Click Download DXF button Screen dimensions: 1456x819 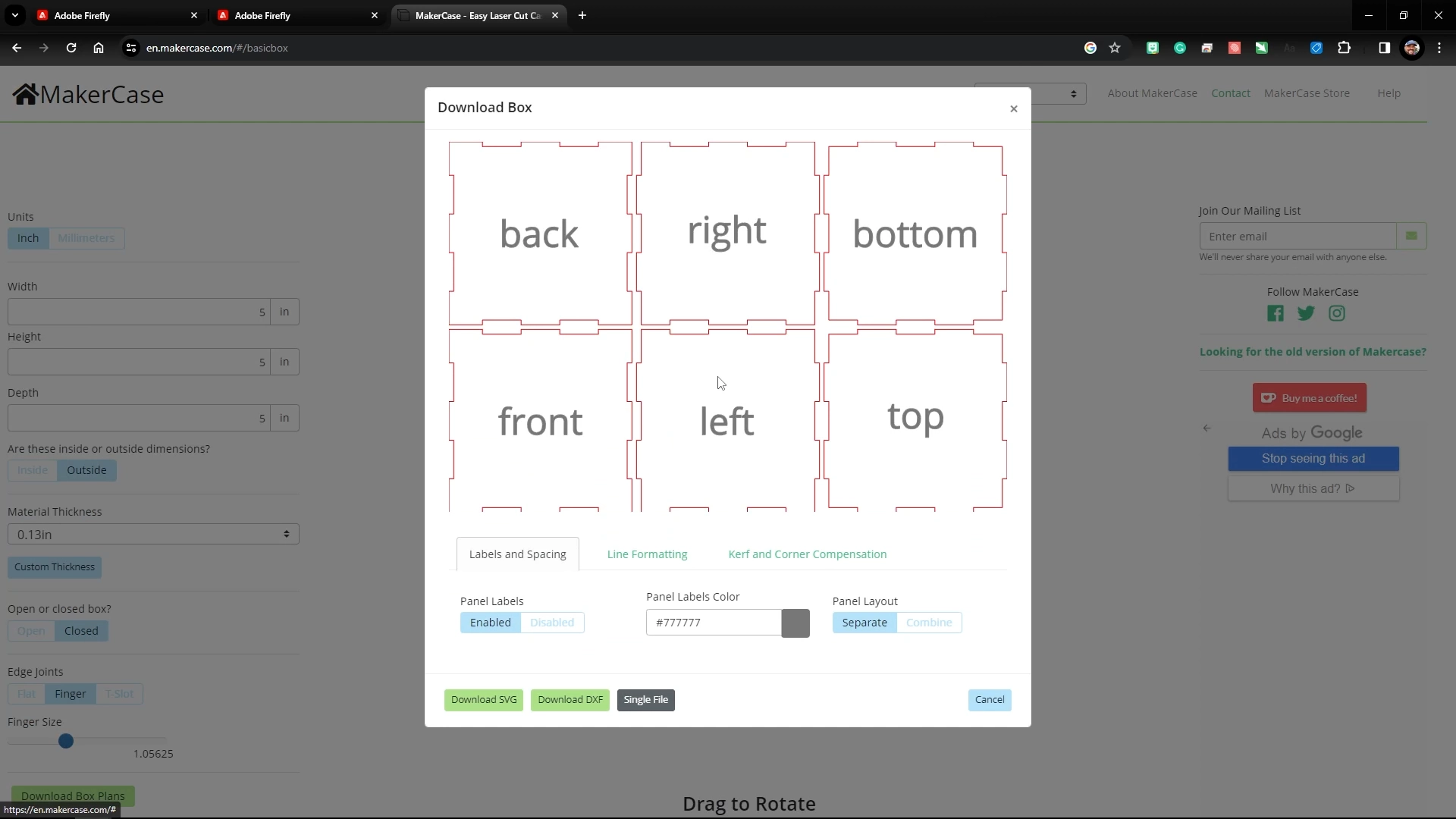click(570, 700)
